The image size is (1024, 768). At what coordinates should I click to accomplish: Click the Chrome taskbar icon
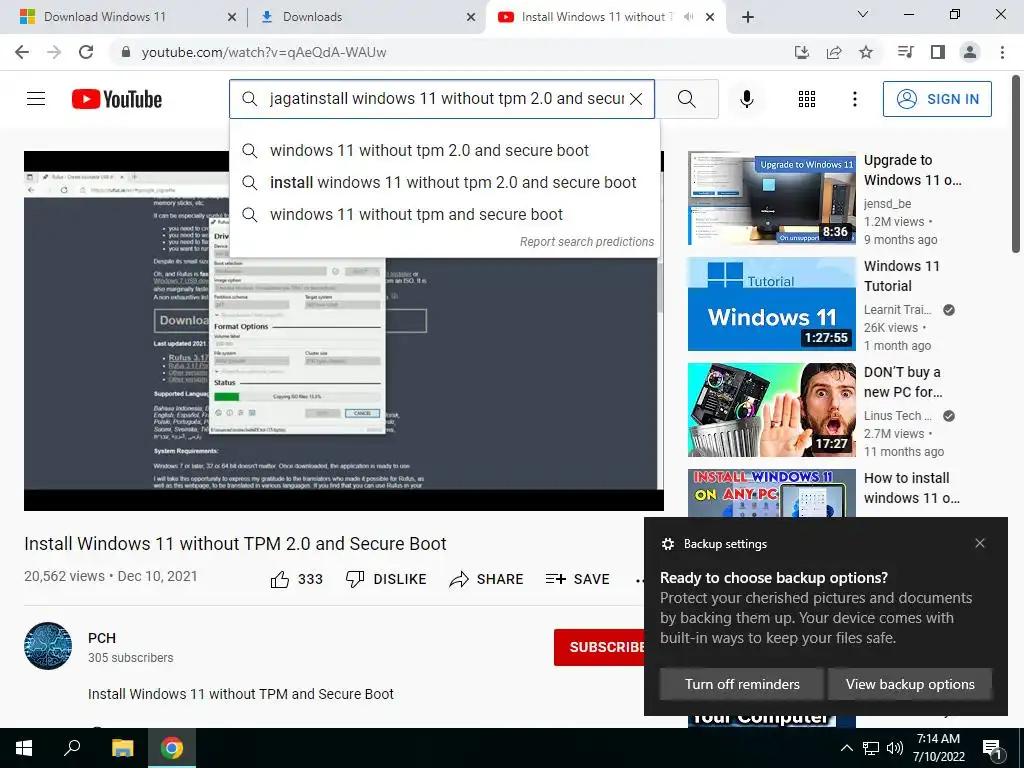172,748
